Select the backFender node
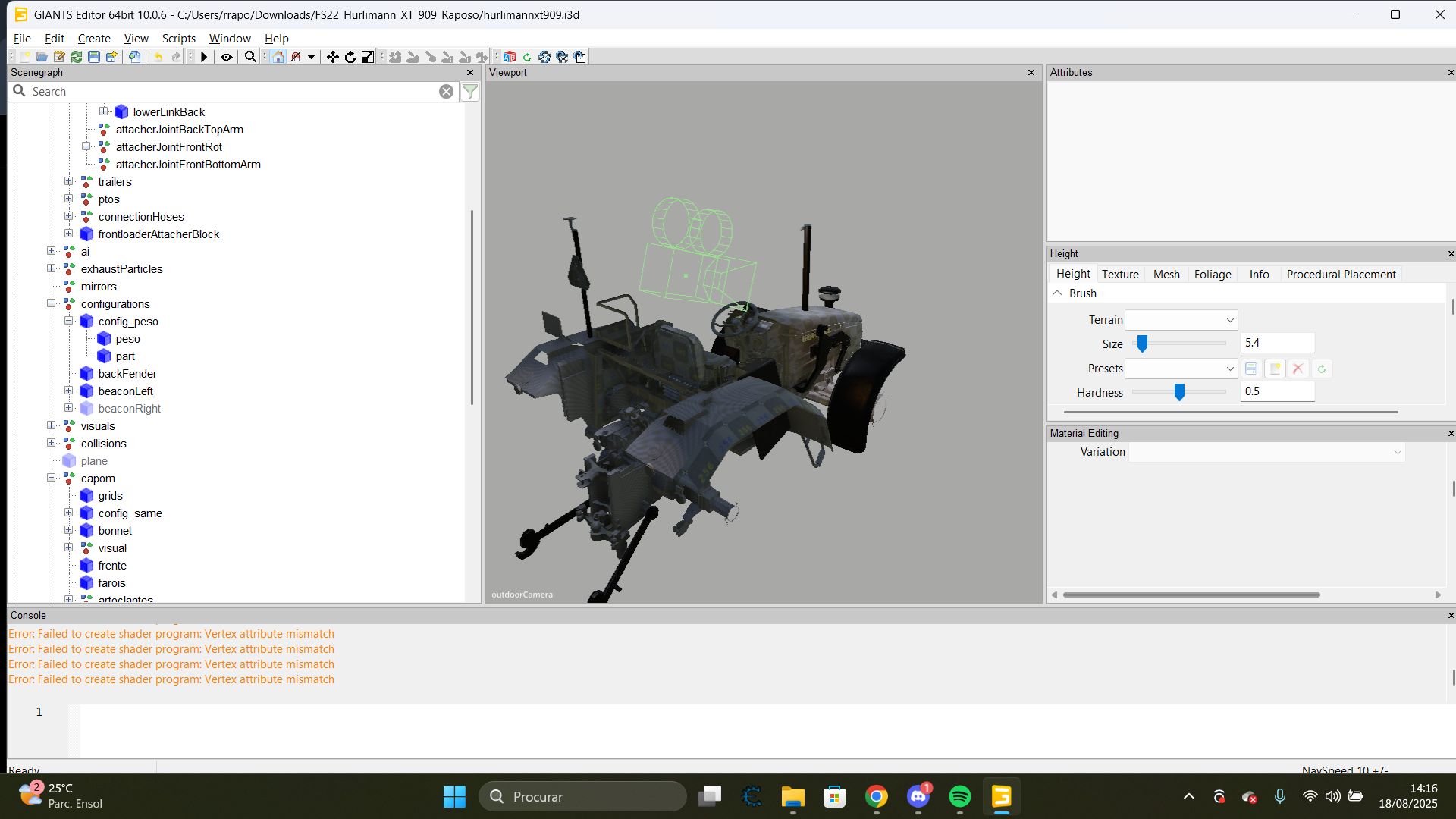This screenshot has height=819, width=1456. coord(127,374)
